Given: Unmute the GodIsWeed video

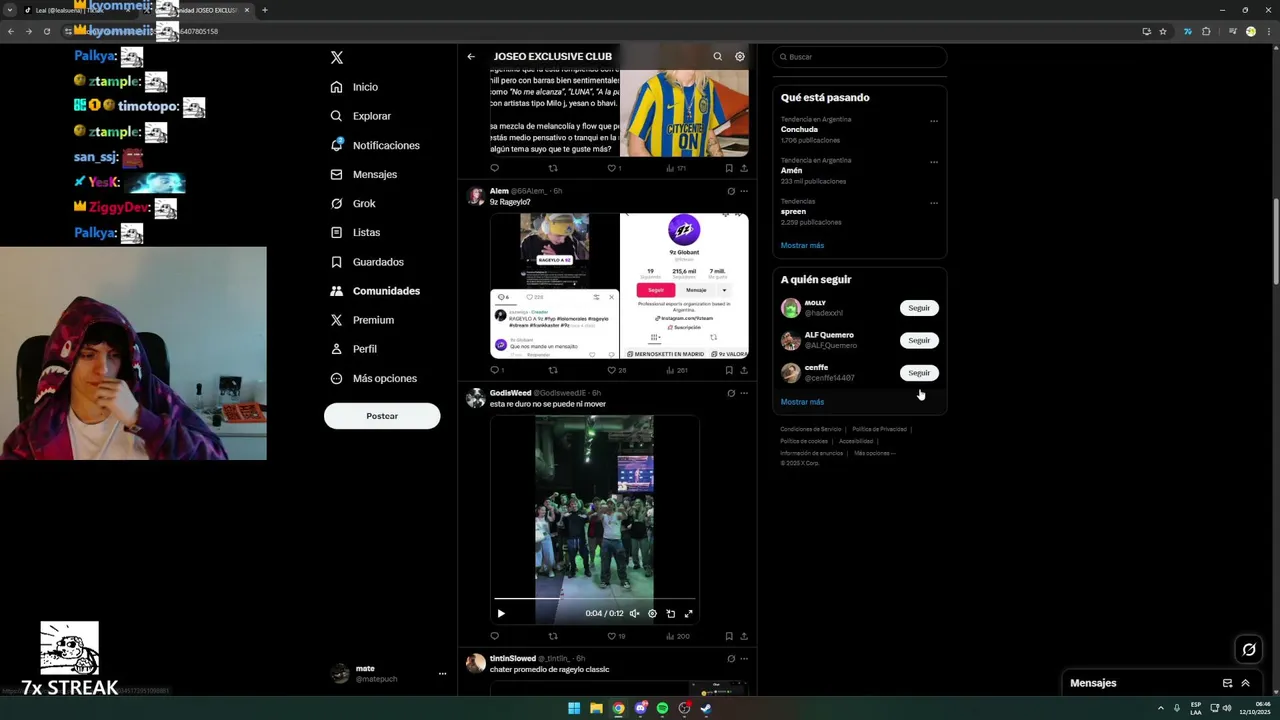Looking at the screenshot, I should pos(634,614).
